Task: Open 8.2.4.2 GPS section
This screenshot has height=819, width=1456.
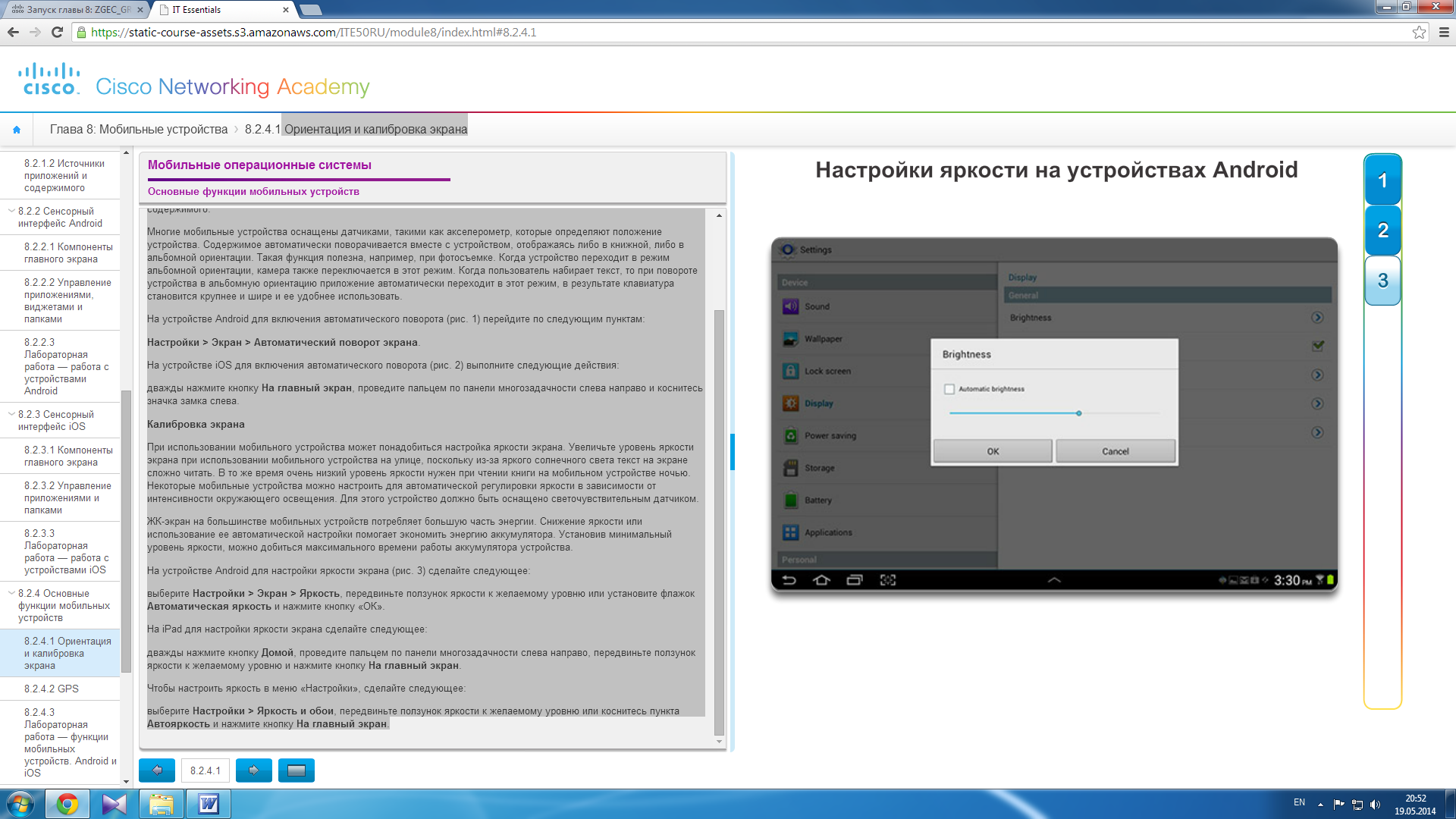Action: pyautogui.click(x=60, y=689)
